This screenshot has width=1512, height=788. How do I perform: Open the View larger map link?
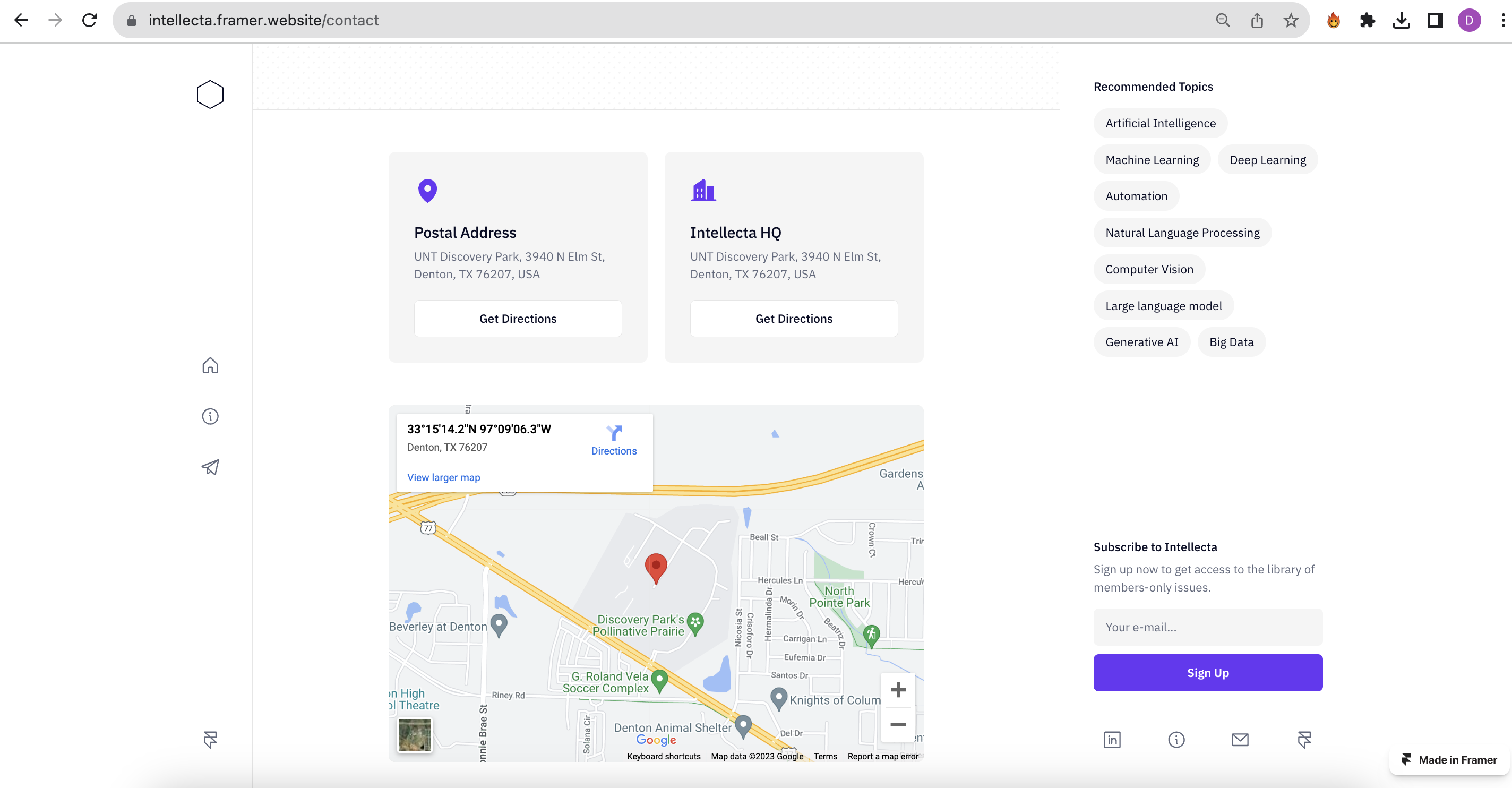(444, 477)
